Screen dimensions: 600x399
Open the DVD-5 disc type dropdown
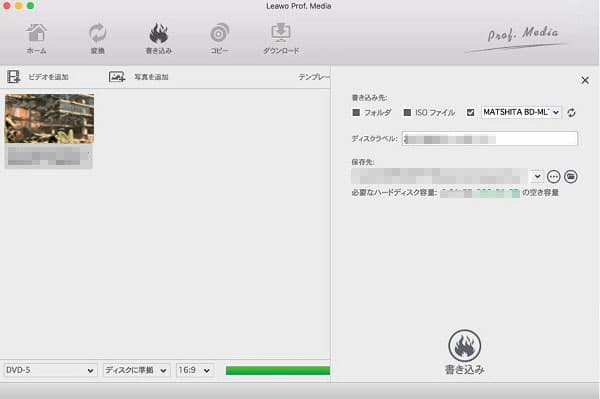[50, 370]
